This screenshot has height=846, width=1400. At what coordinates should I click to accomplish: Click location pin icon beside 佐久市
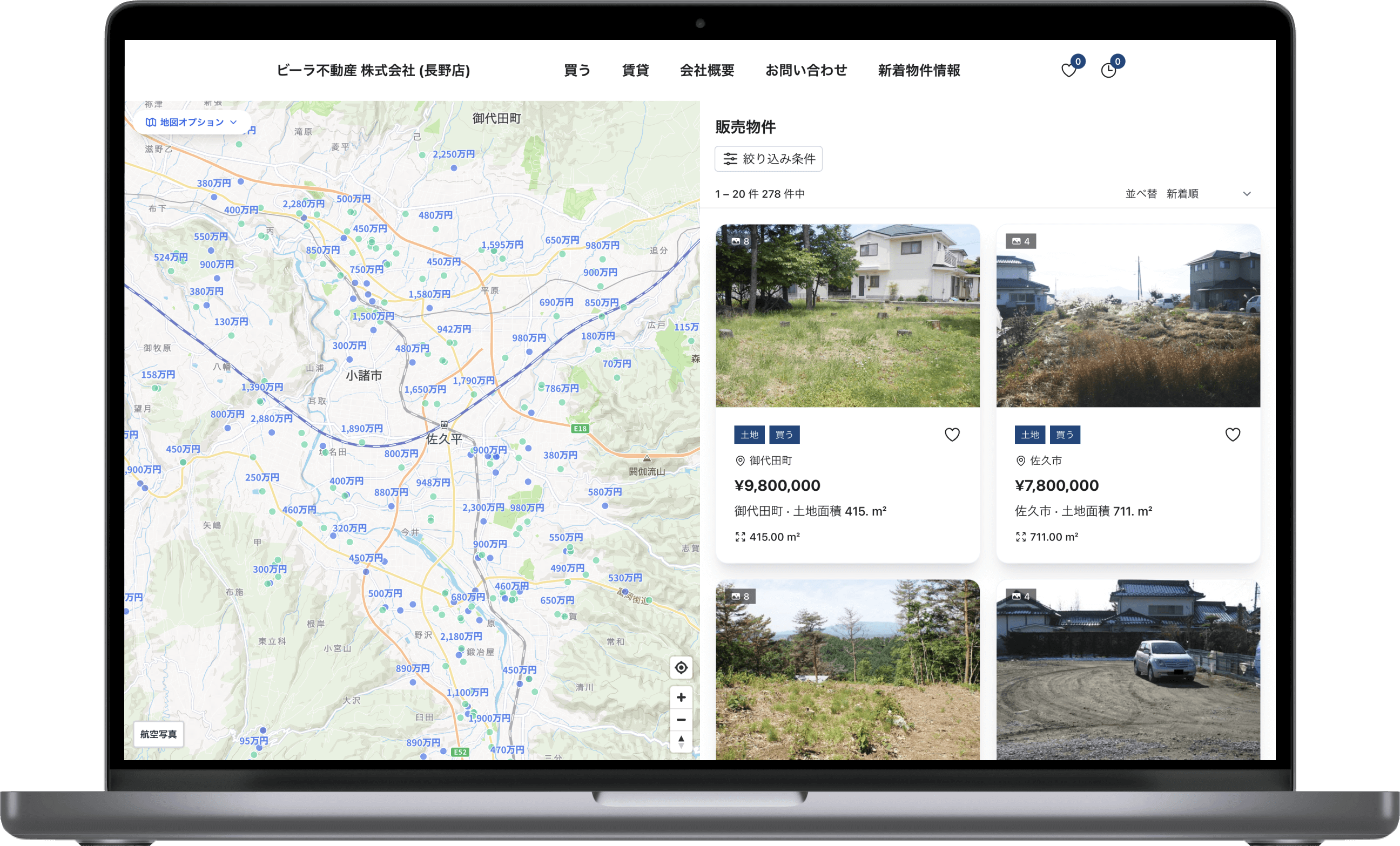[1020, 461]
